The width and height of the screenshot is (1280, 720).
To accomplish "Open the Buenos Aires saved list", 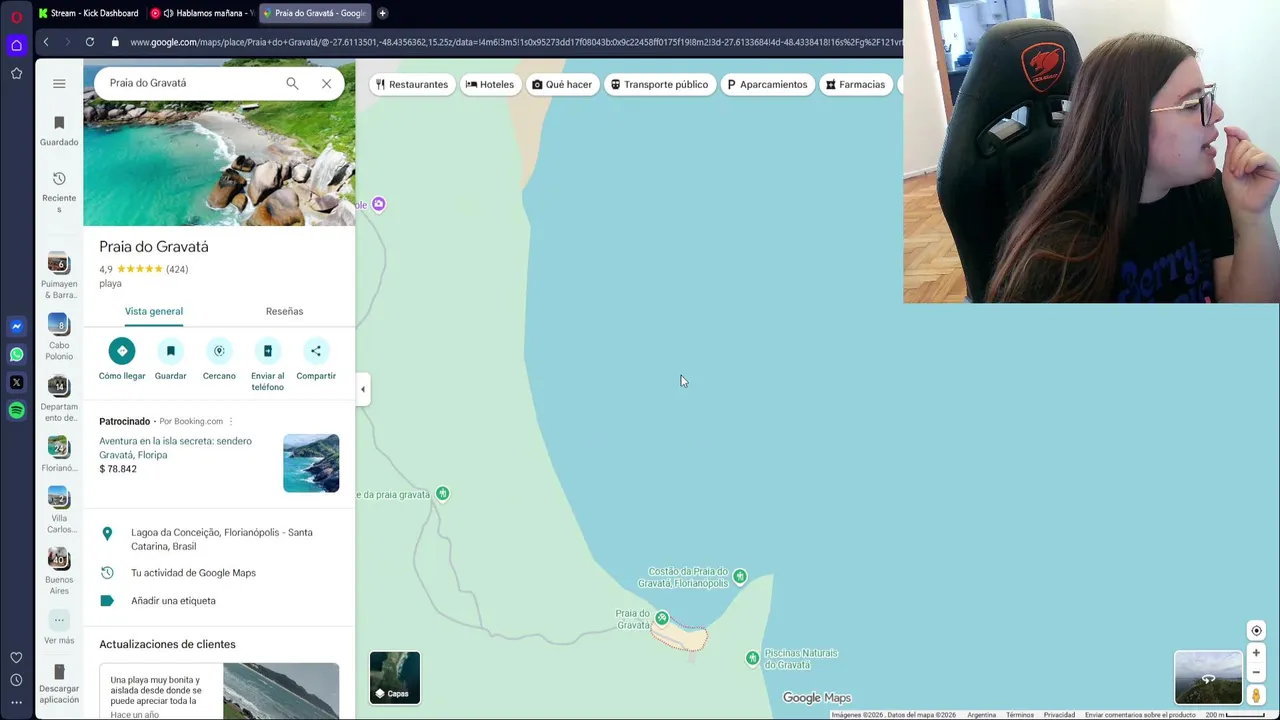I will click(59, 572).
